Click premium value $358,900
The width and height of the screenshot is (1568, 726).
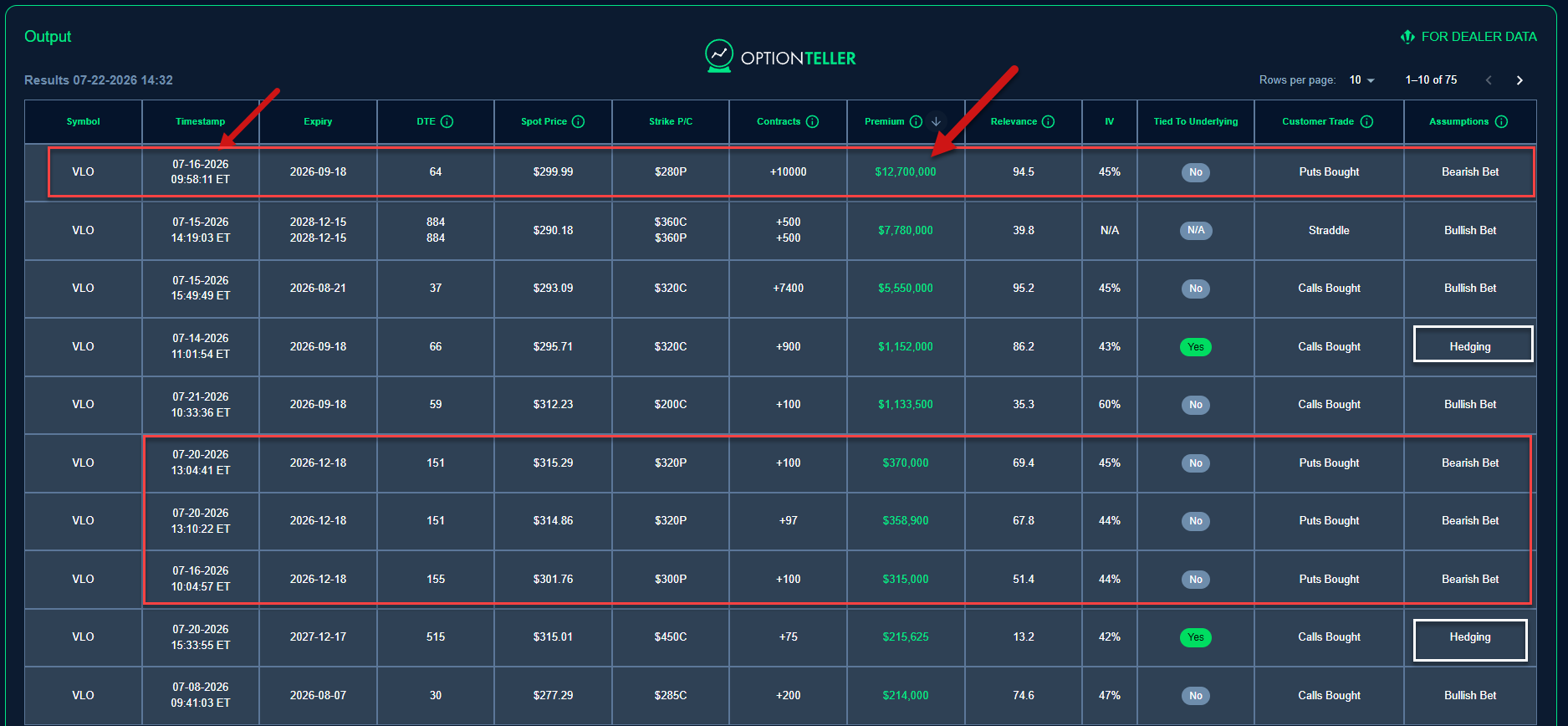[906, 521]
